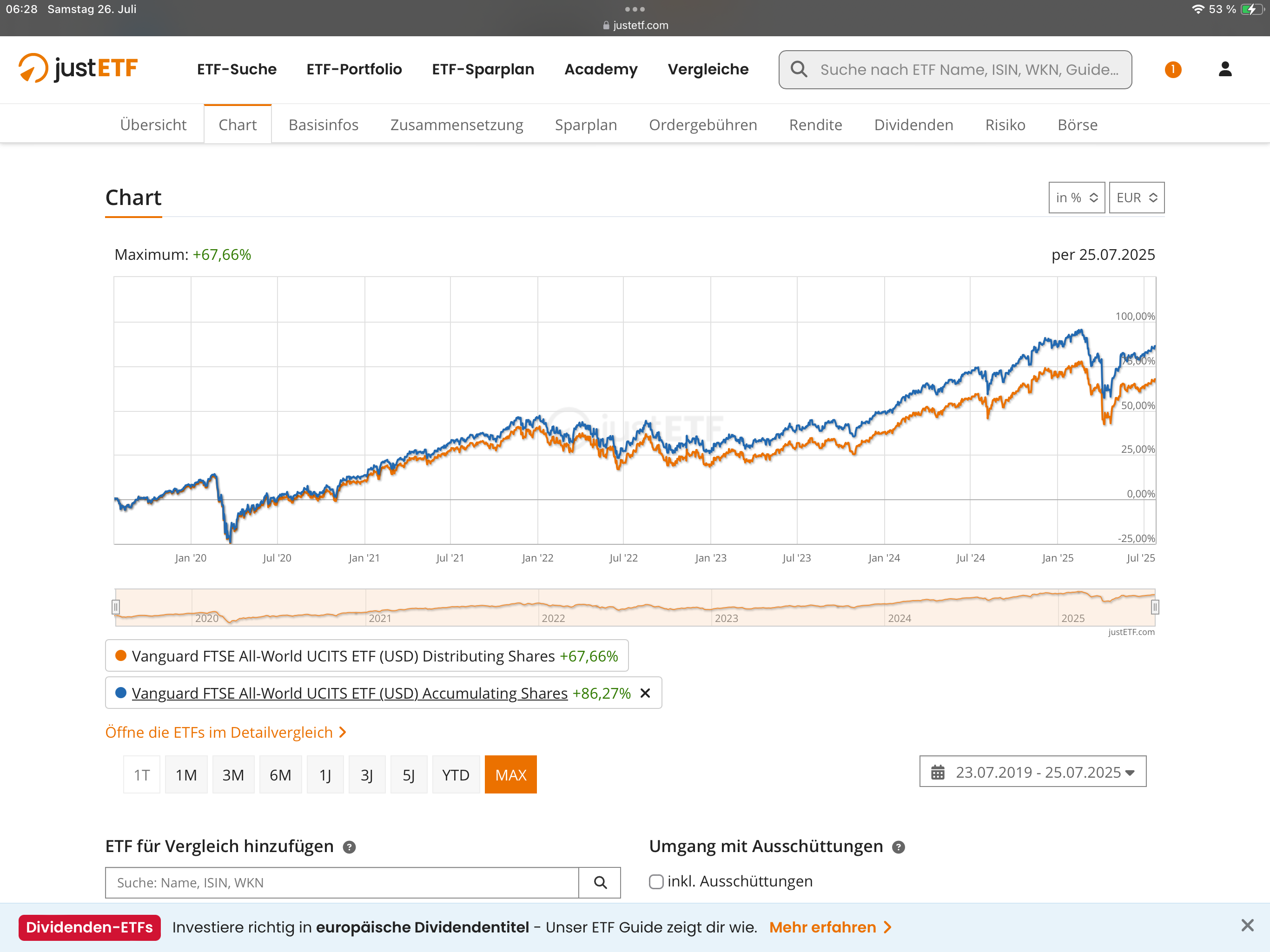Switch to the Dividenden tab
The height and width of the screenshot is (952, 1270).
click(913, 125)
